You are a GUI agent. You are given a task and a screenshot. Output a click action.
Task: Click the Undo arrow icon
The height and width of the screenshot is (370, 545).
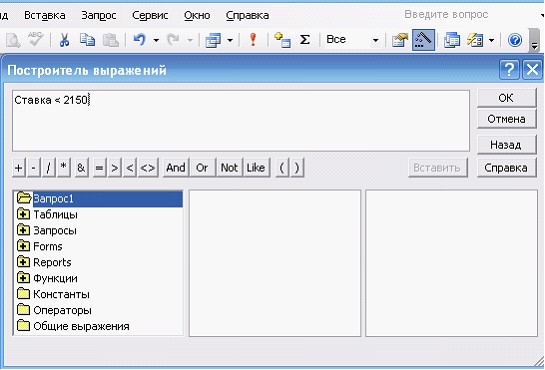140,40
